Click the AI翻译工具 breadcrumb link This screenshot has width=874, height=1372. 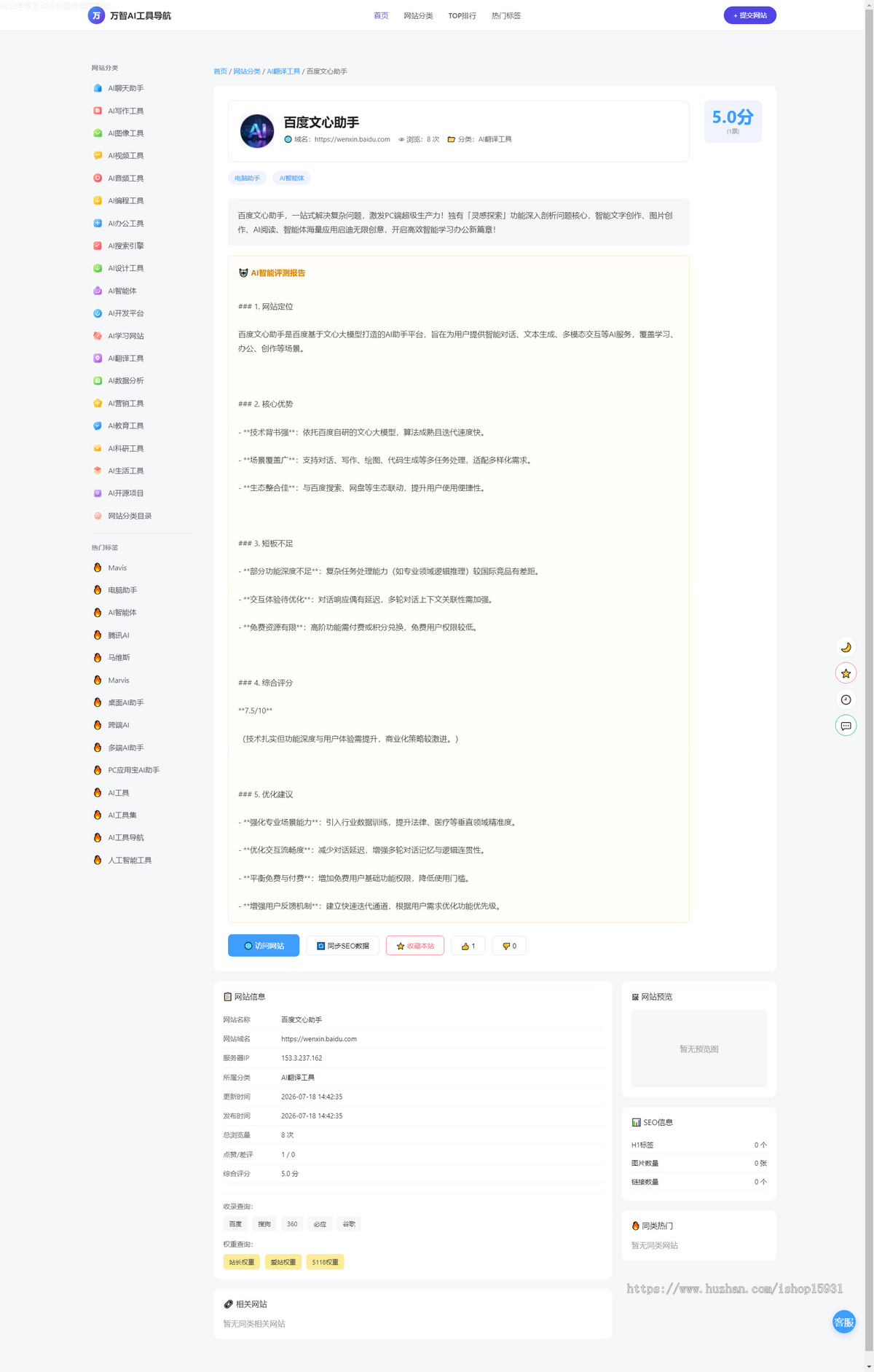(283, 71)
